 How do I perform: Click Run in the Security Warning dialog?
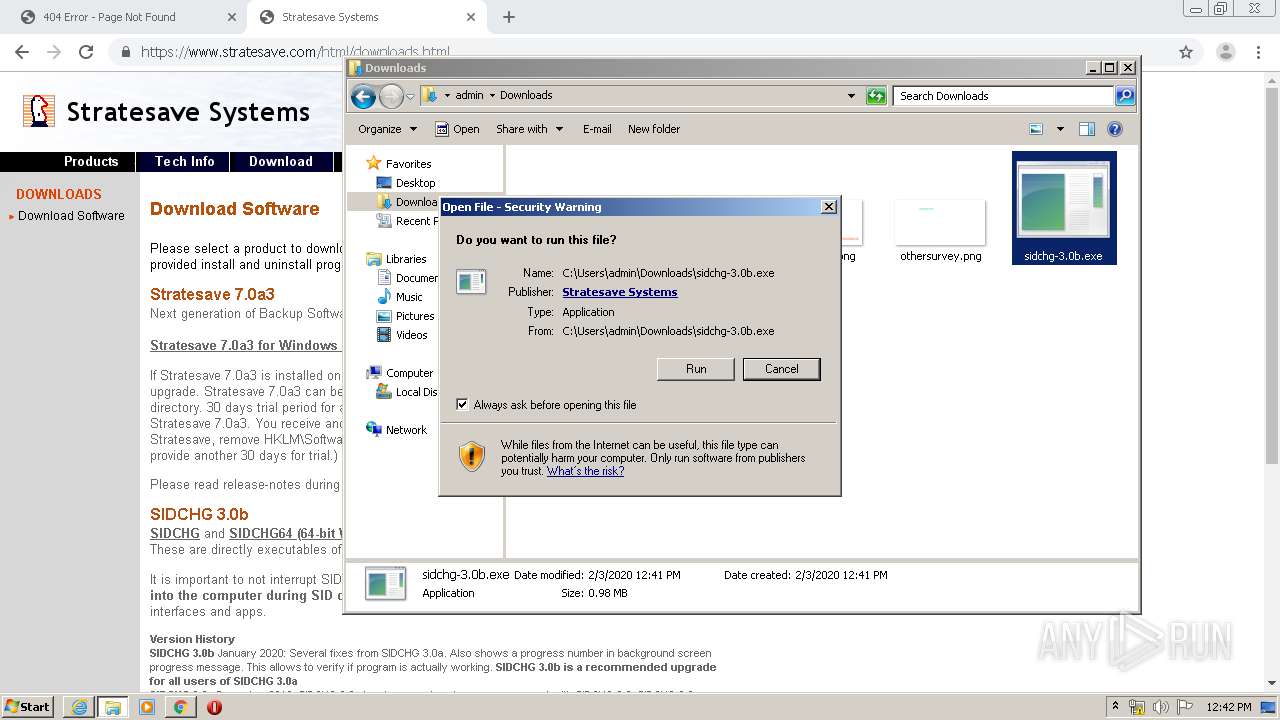click(696, 369)
